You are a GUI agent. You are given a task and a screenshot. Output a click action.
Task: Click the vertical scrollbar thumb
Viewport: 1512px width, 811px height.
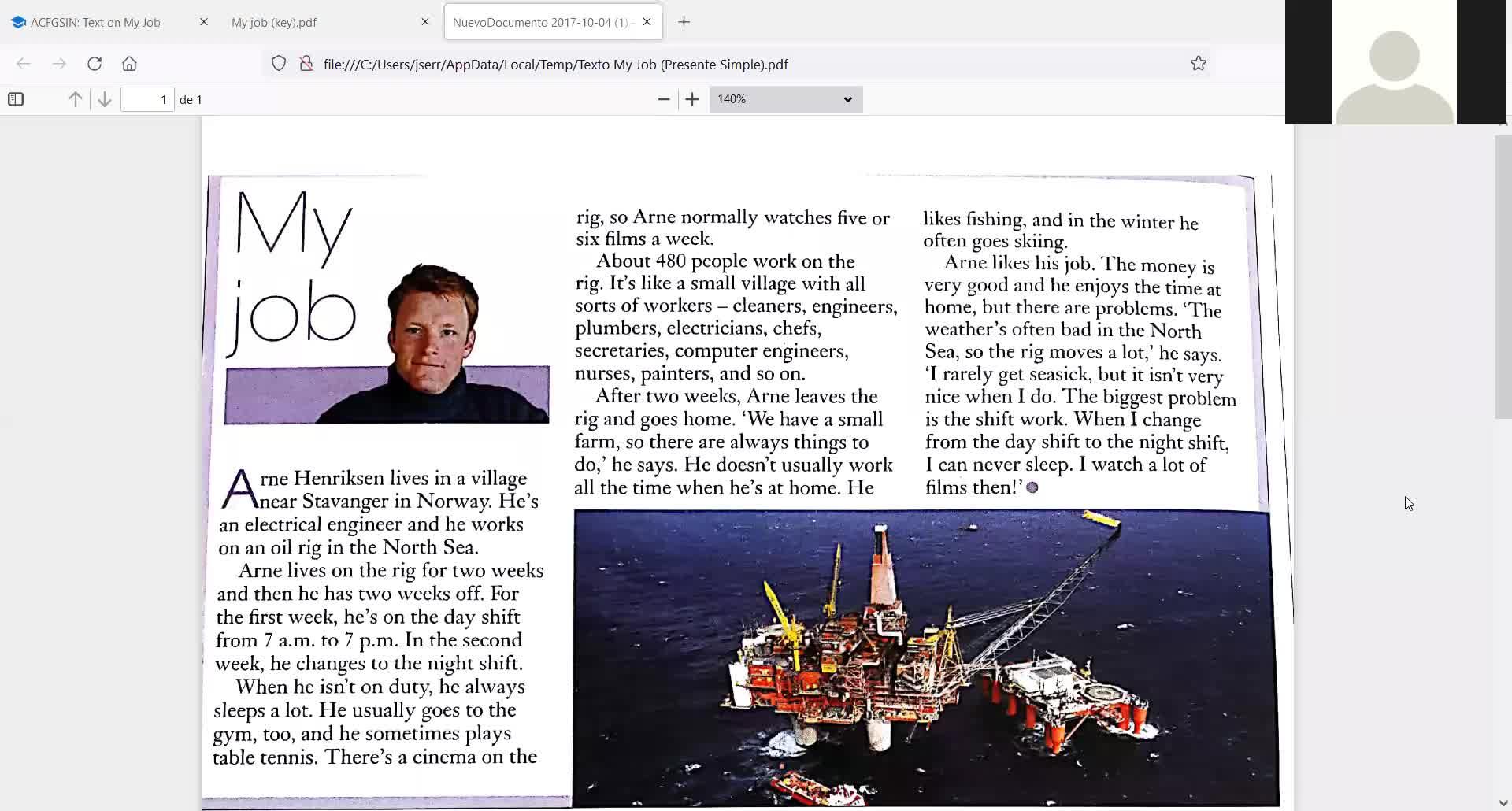pos(1503,277)
